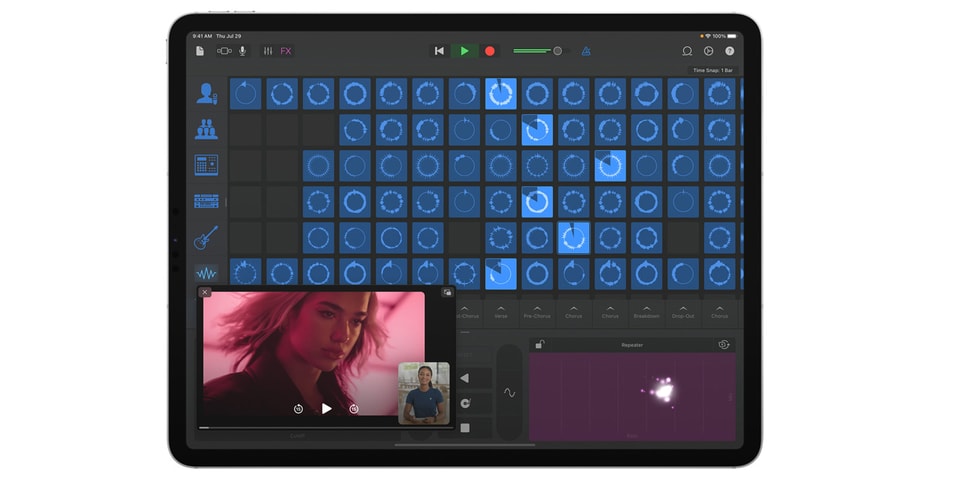Select the drum machine track
The image size is (960, 480).
tap(206, 165)
